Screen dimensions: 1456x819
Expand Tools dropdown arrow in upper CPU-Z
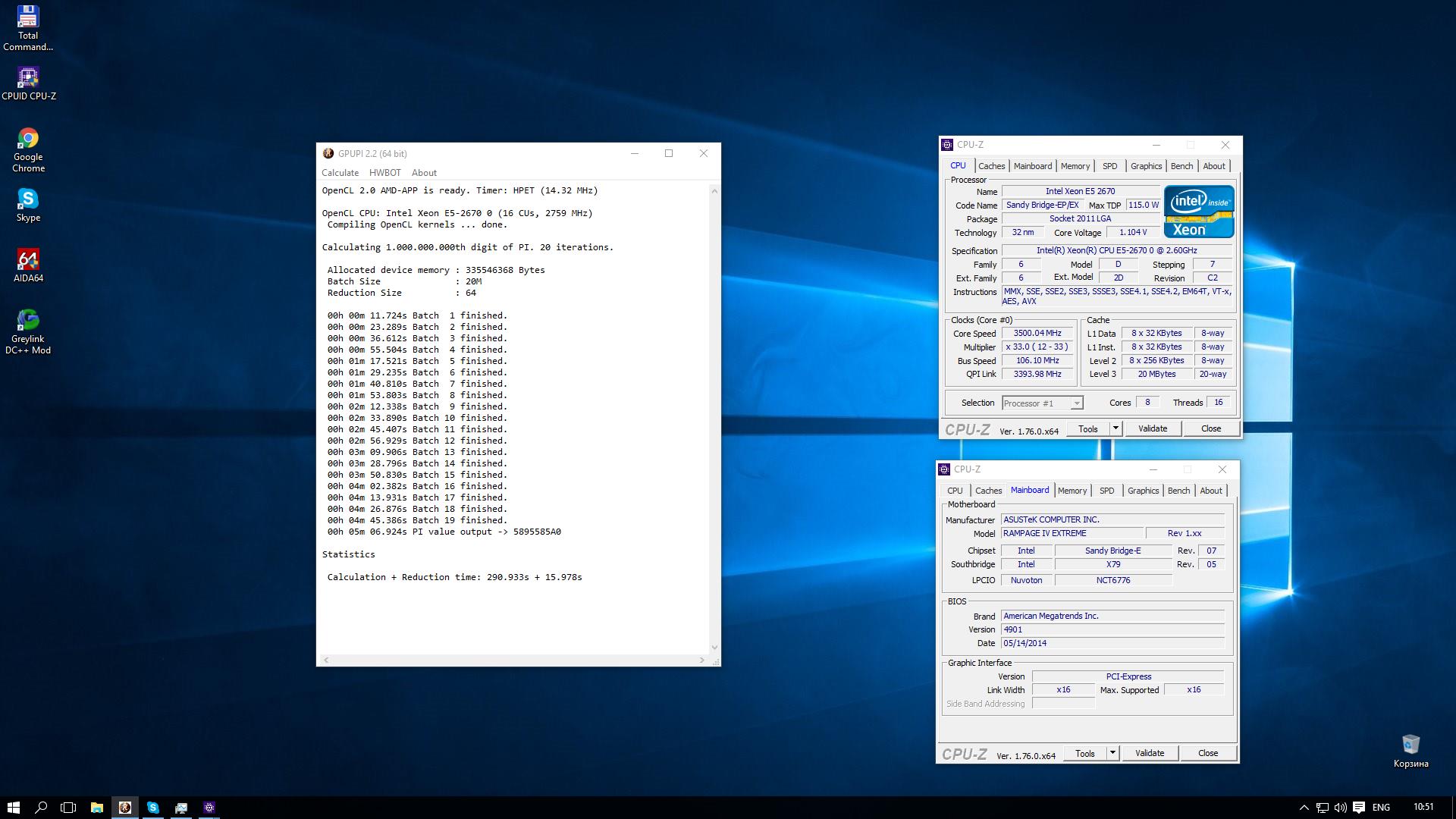pyautogui.click(x=1116, y=428)
